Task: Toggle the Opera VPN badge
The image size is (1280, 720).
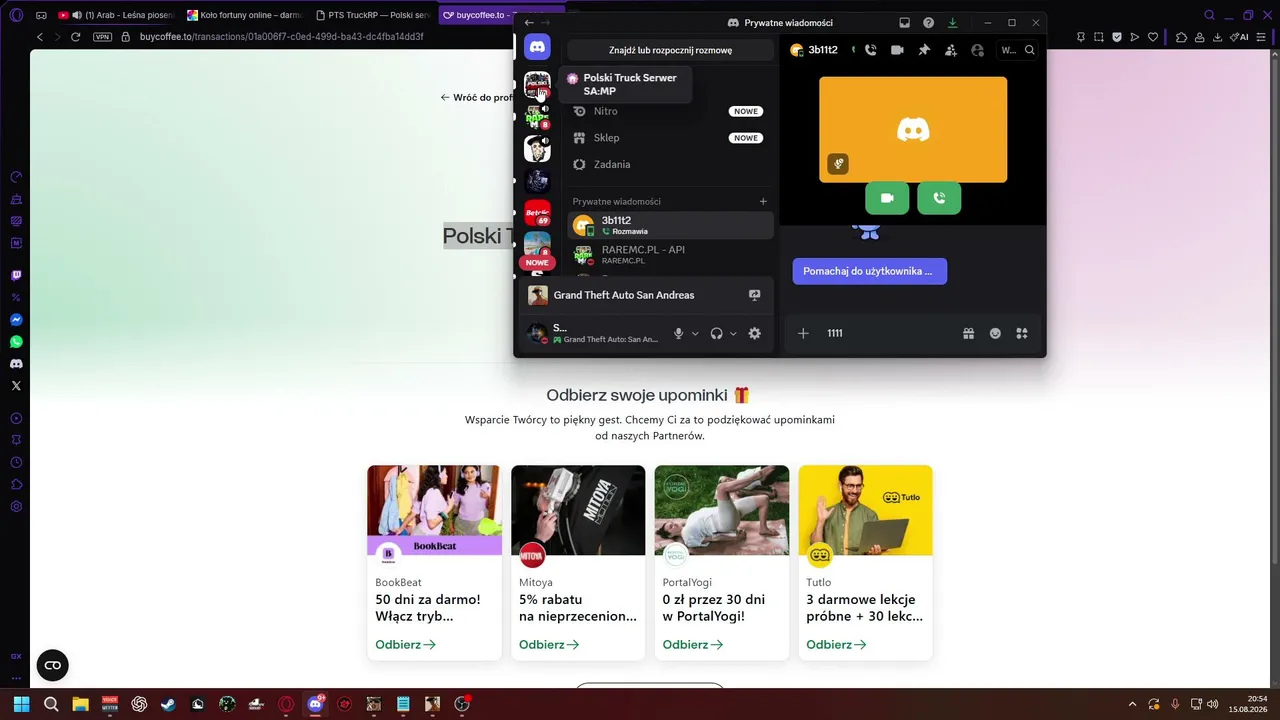Action: click(x=102, y=37)
